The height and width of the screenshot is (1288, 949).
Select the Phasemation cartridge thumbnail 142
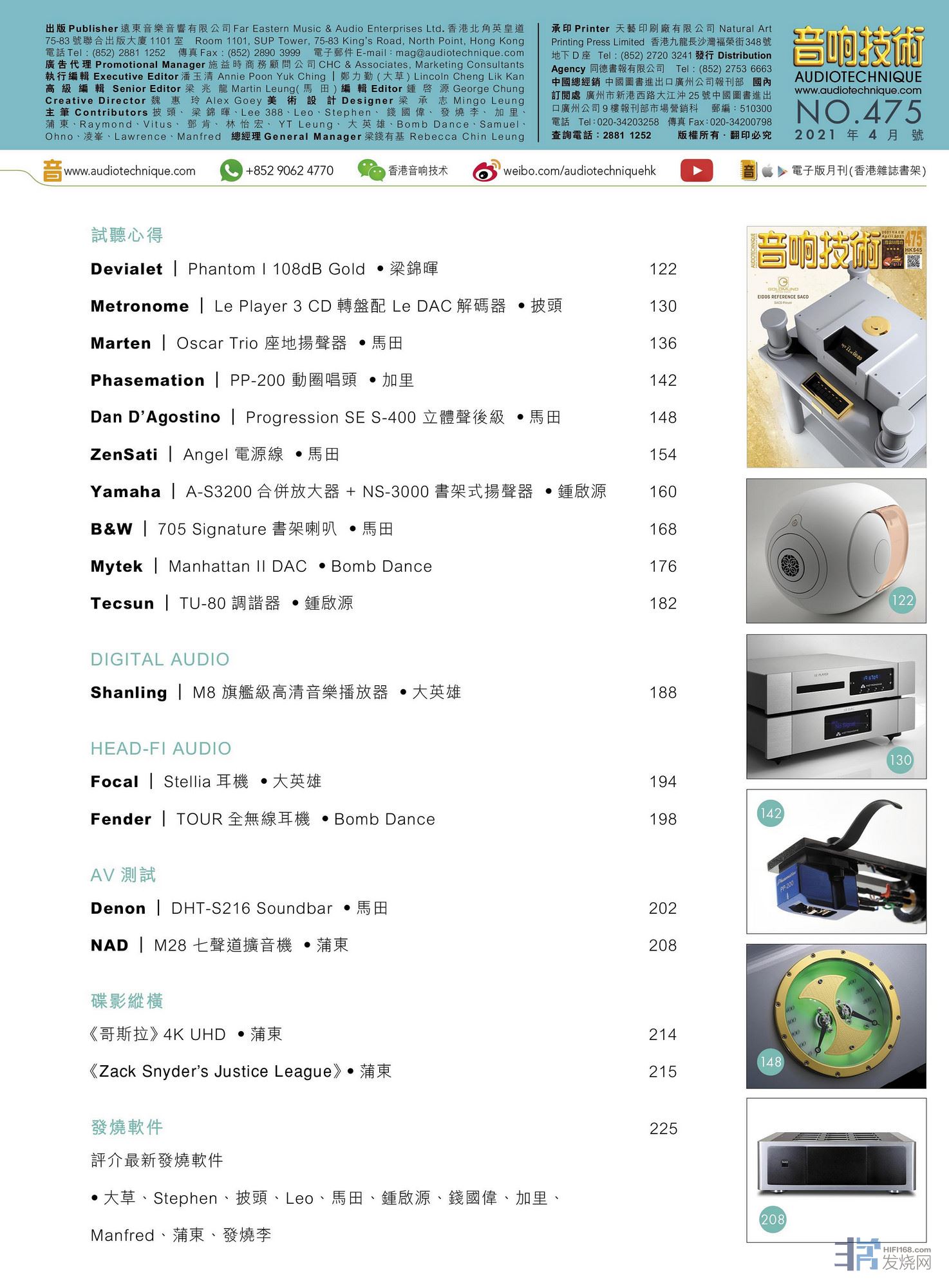pos(836,861)
